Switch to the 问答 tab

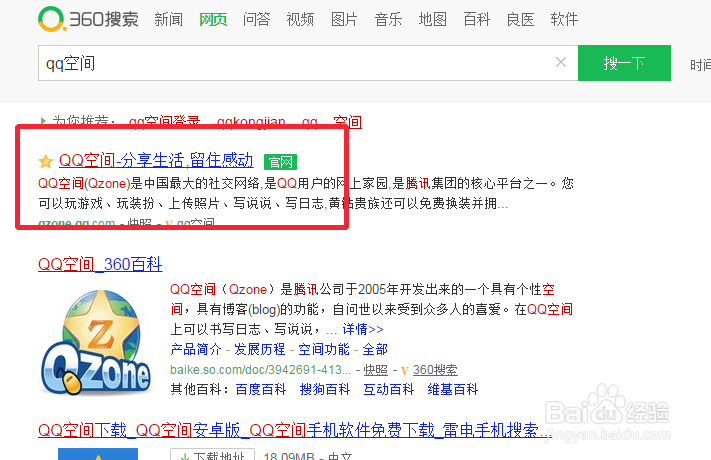(257, 20)
